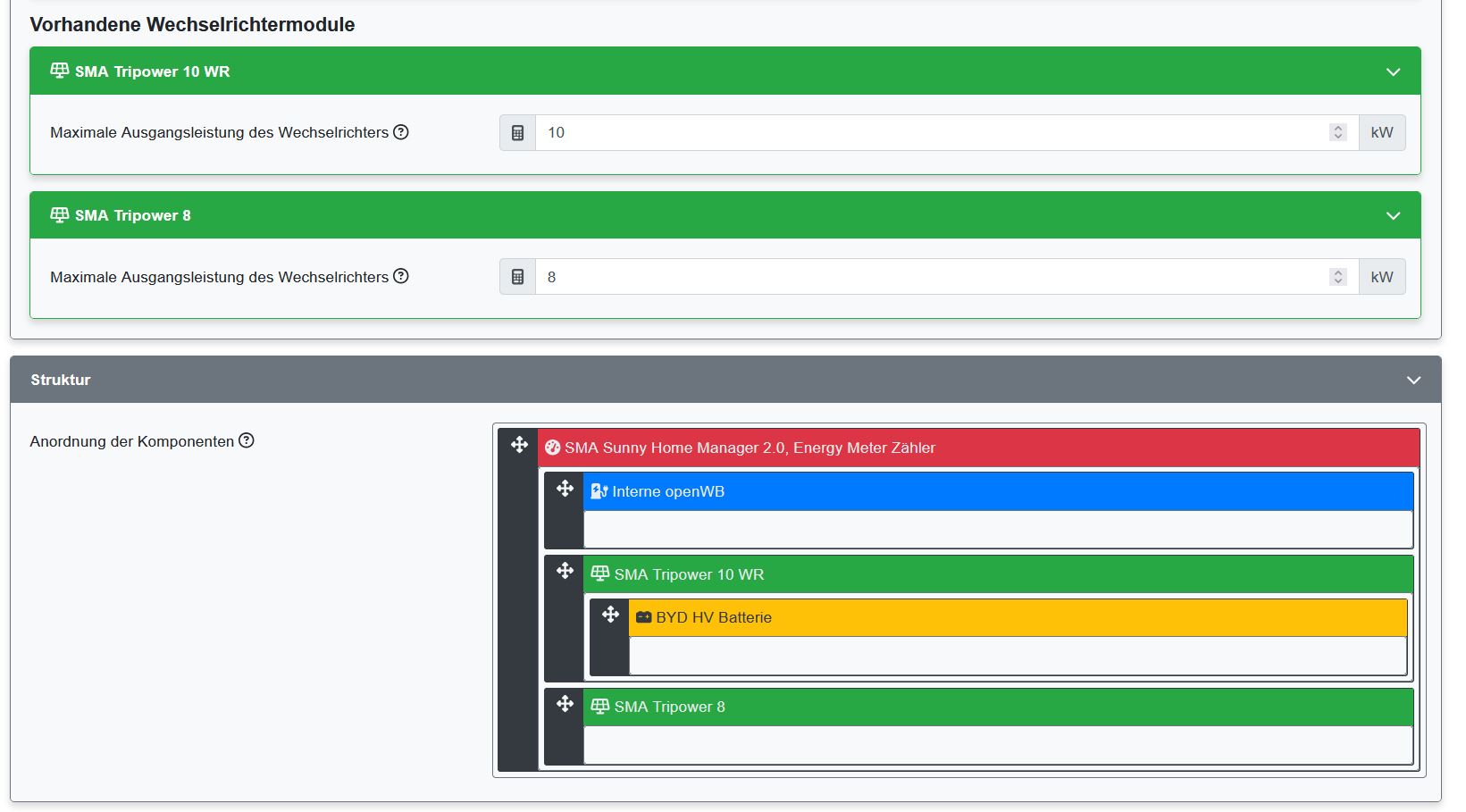The height and width of the screenshot is (812, 1466).
Task: Open help beside Anordnung der Komponenten
Action: click(247, 439)
